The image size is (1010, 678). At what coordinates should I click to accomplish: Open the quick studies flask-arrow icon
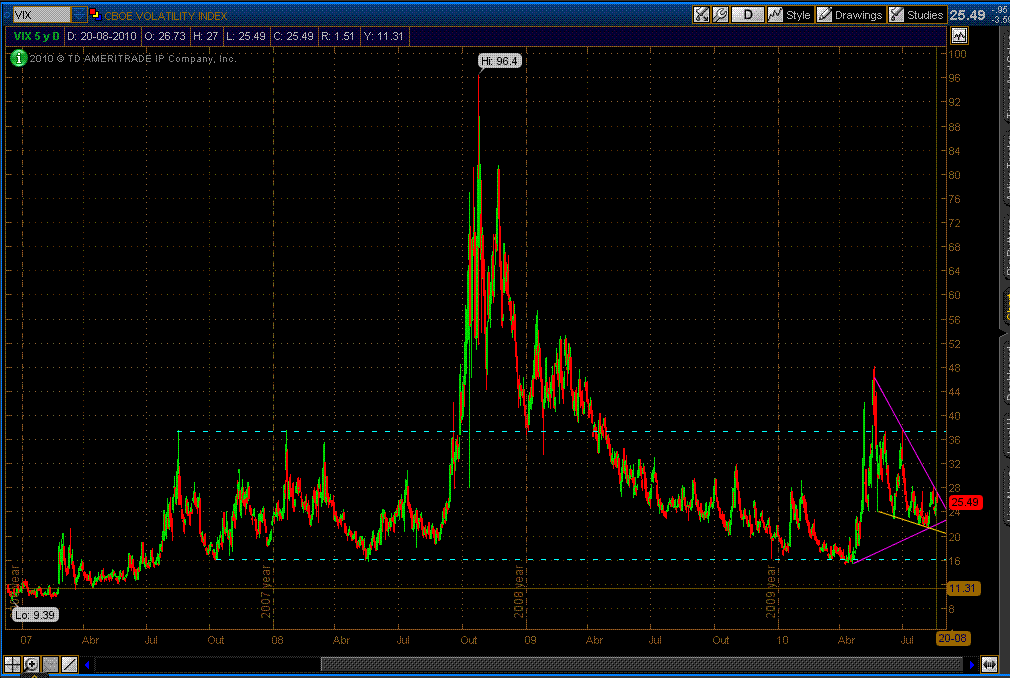point(701,15)
